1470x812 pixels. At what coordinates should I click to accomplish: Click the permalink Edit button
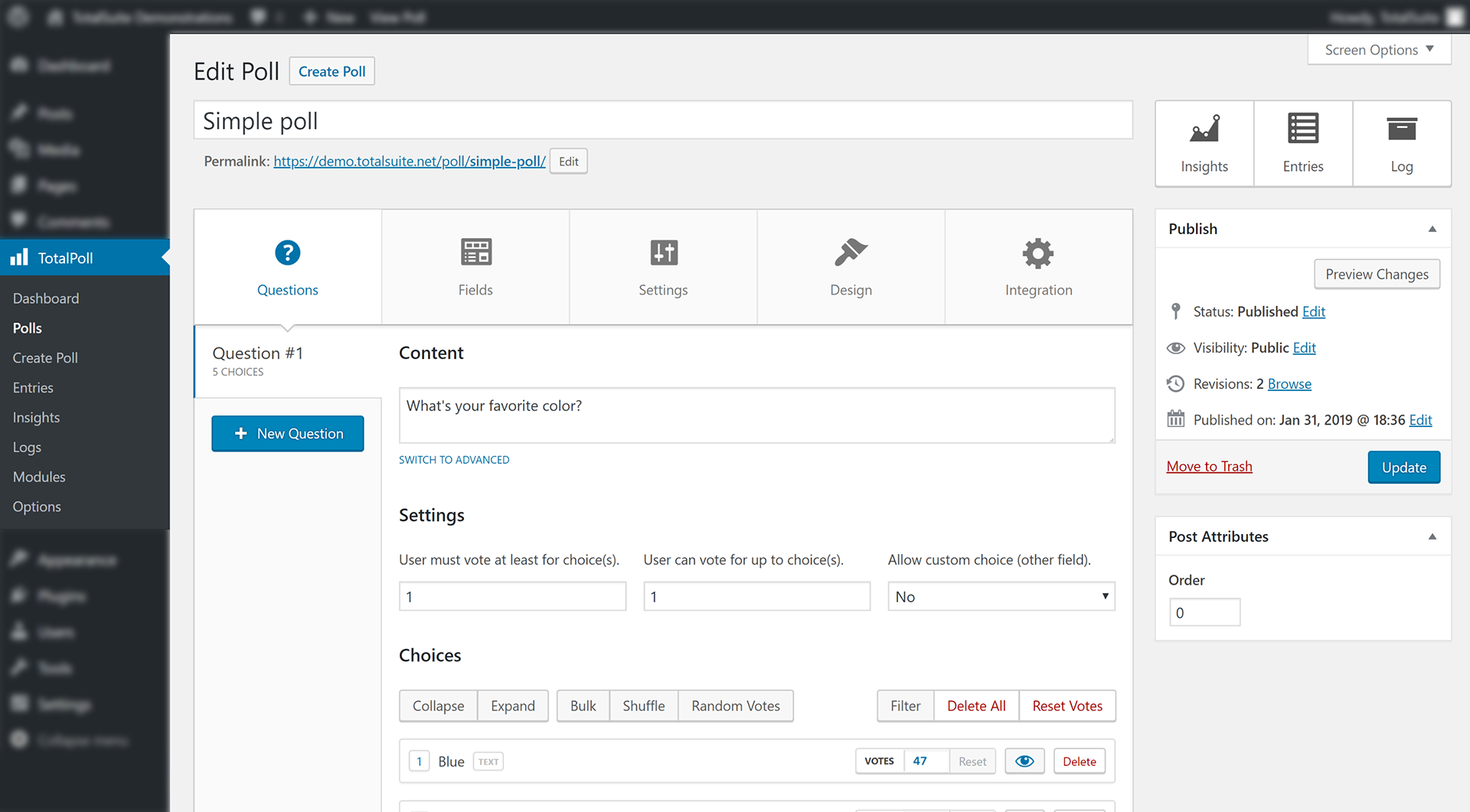(568, 161)
